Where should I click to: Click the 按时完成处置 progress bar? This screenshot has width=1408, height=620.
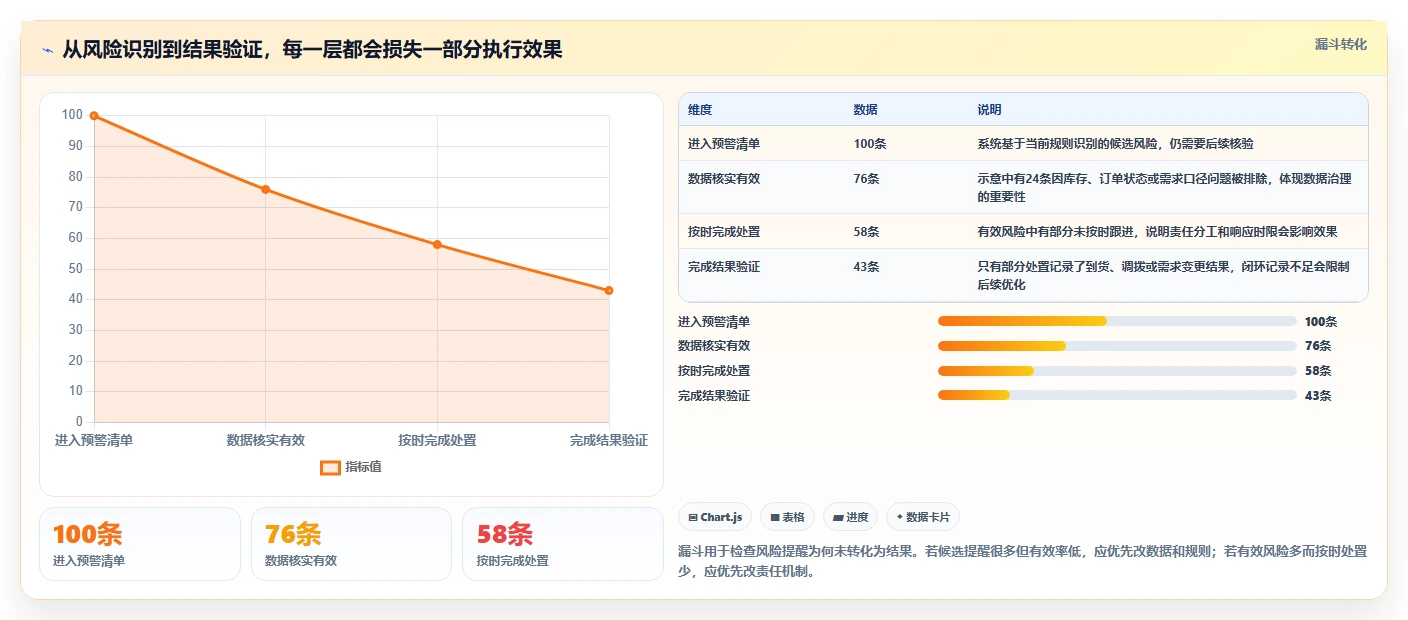tap(1117, 371)
